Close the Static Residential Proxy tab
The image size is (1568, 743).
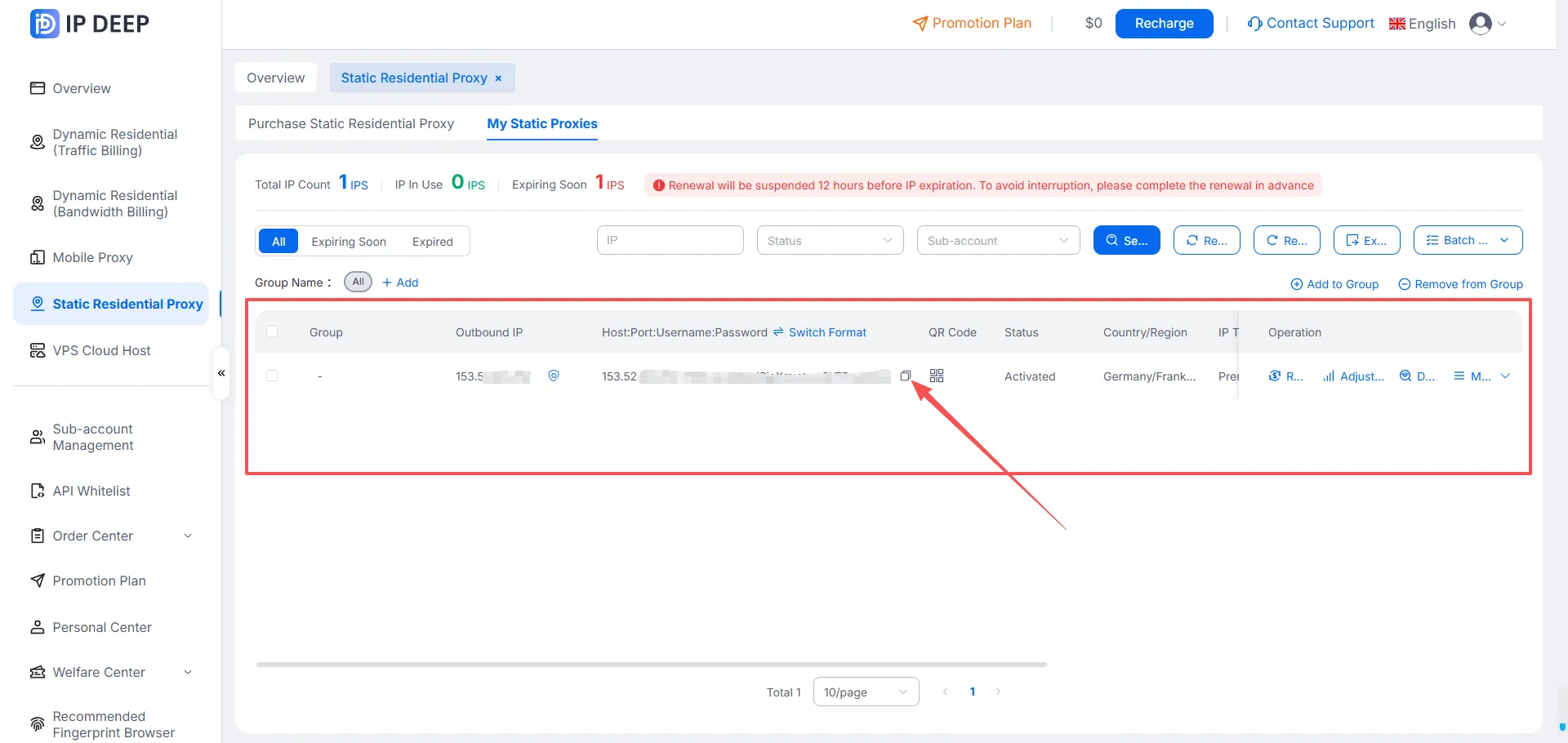tap(498, 78)
